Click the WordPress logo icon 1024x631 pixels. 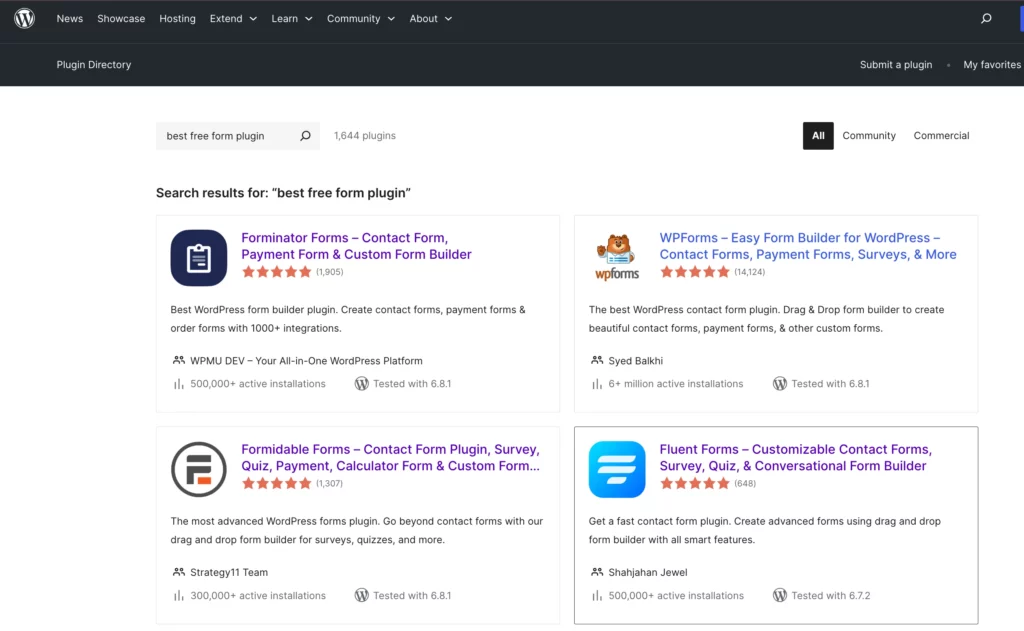pos(24,18)
